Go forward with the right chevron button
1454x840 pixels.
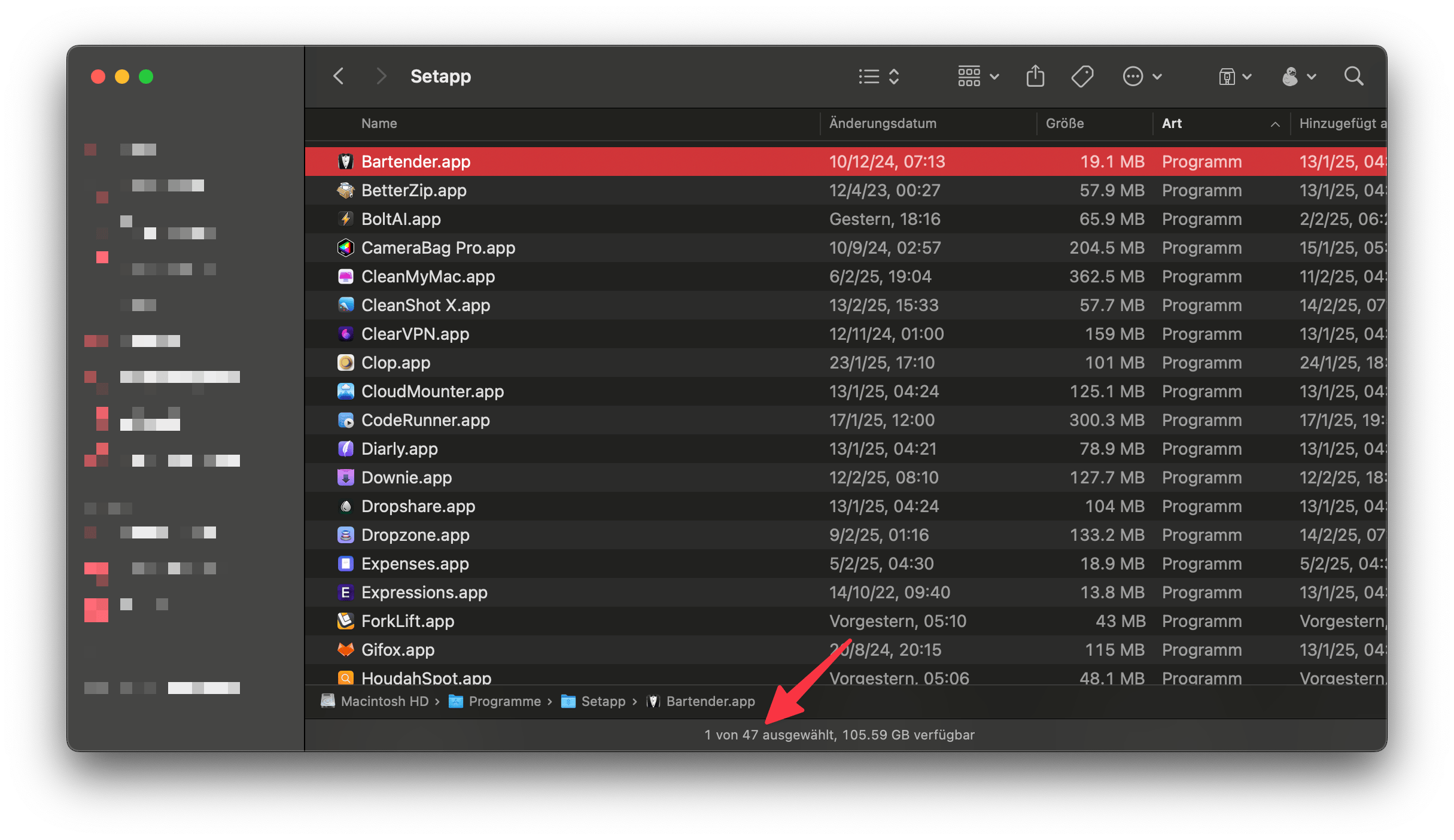pos(381,77)
